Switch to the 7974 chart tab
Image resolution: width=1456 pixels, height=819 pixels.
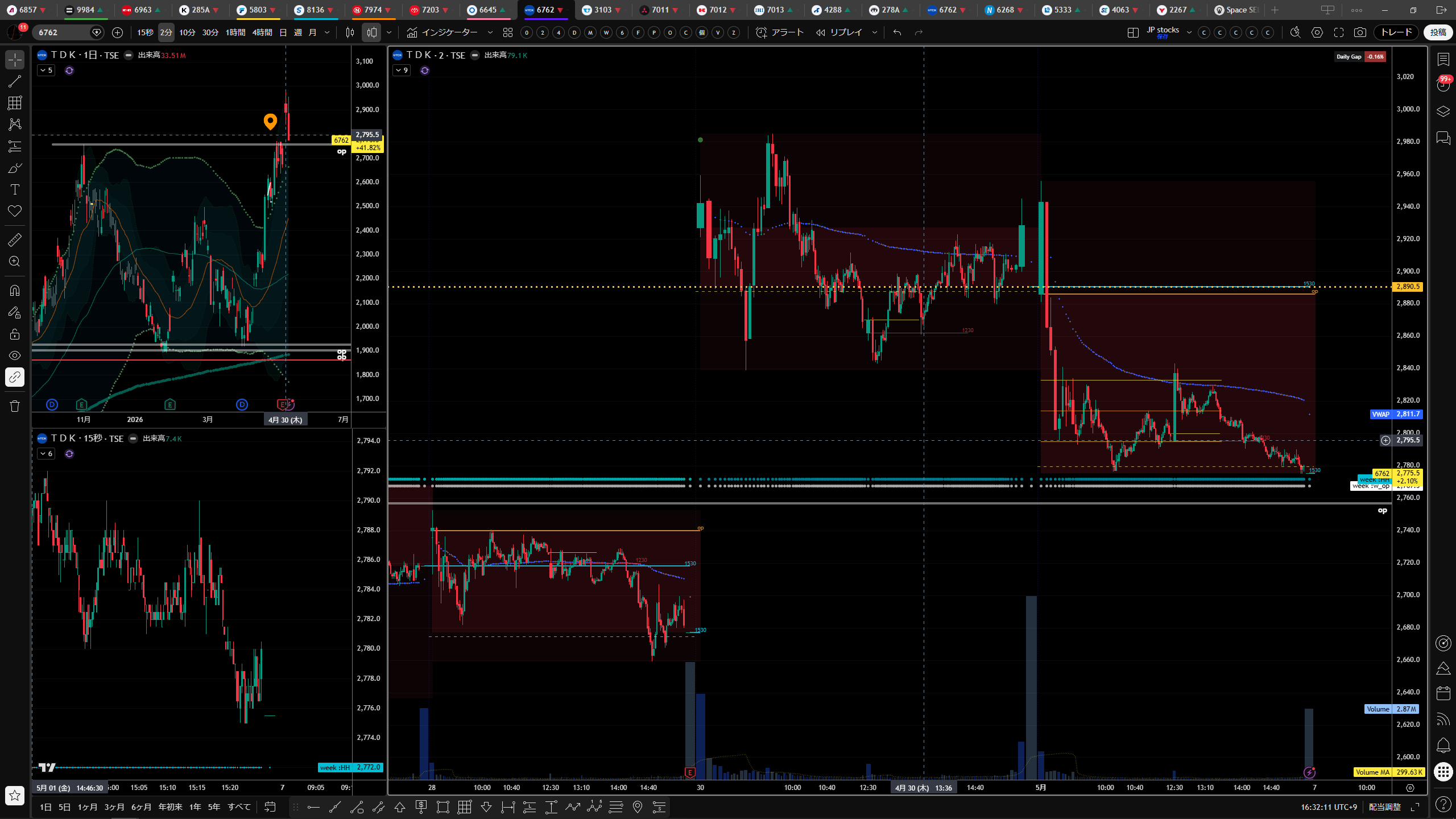click(x=373, y=10)
